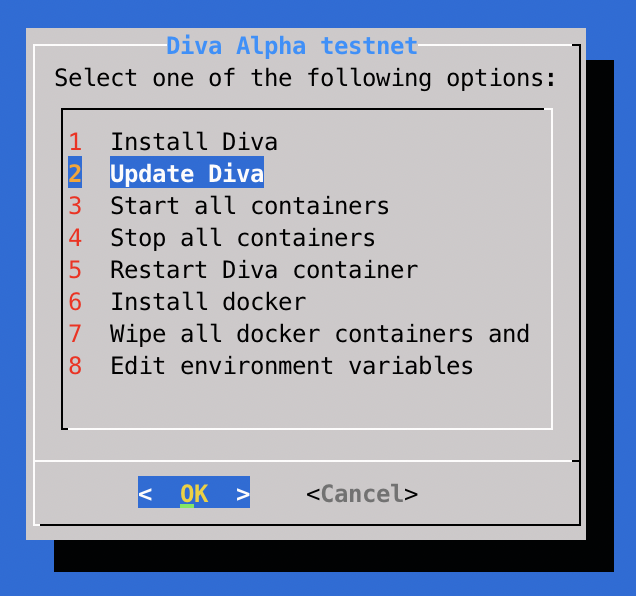The height and width of the screenshot is (596, 636).
Task: Pick the Stop all containers entry
Action: 242,238
